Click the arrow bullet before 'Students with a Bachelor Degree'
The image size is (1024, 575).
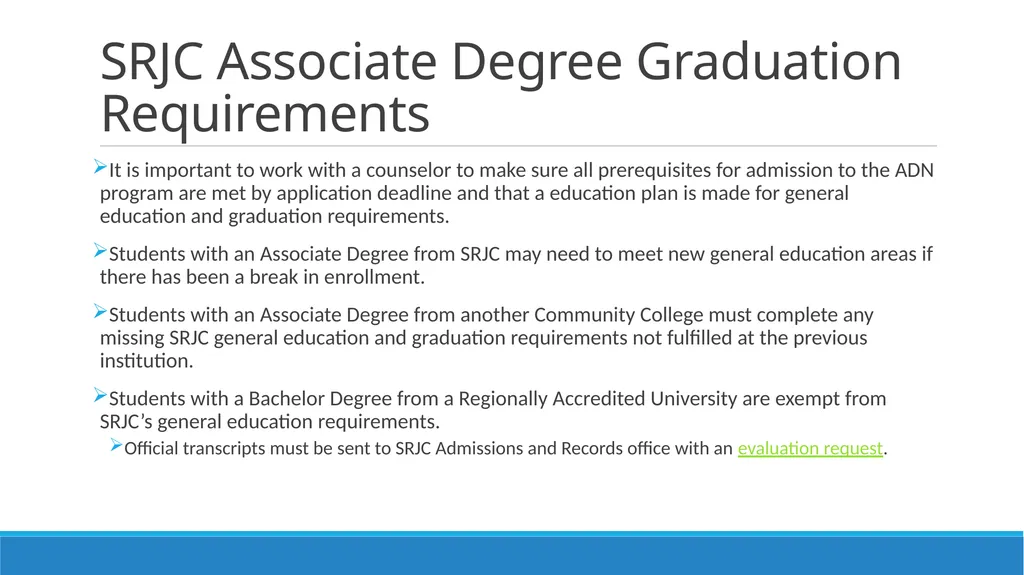(100, 395)
